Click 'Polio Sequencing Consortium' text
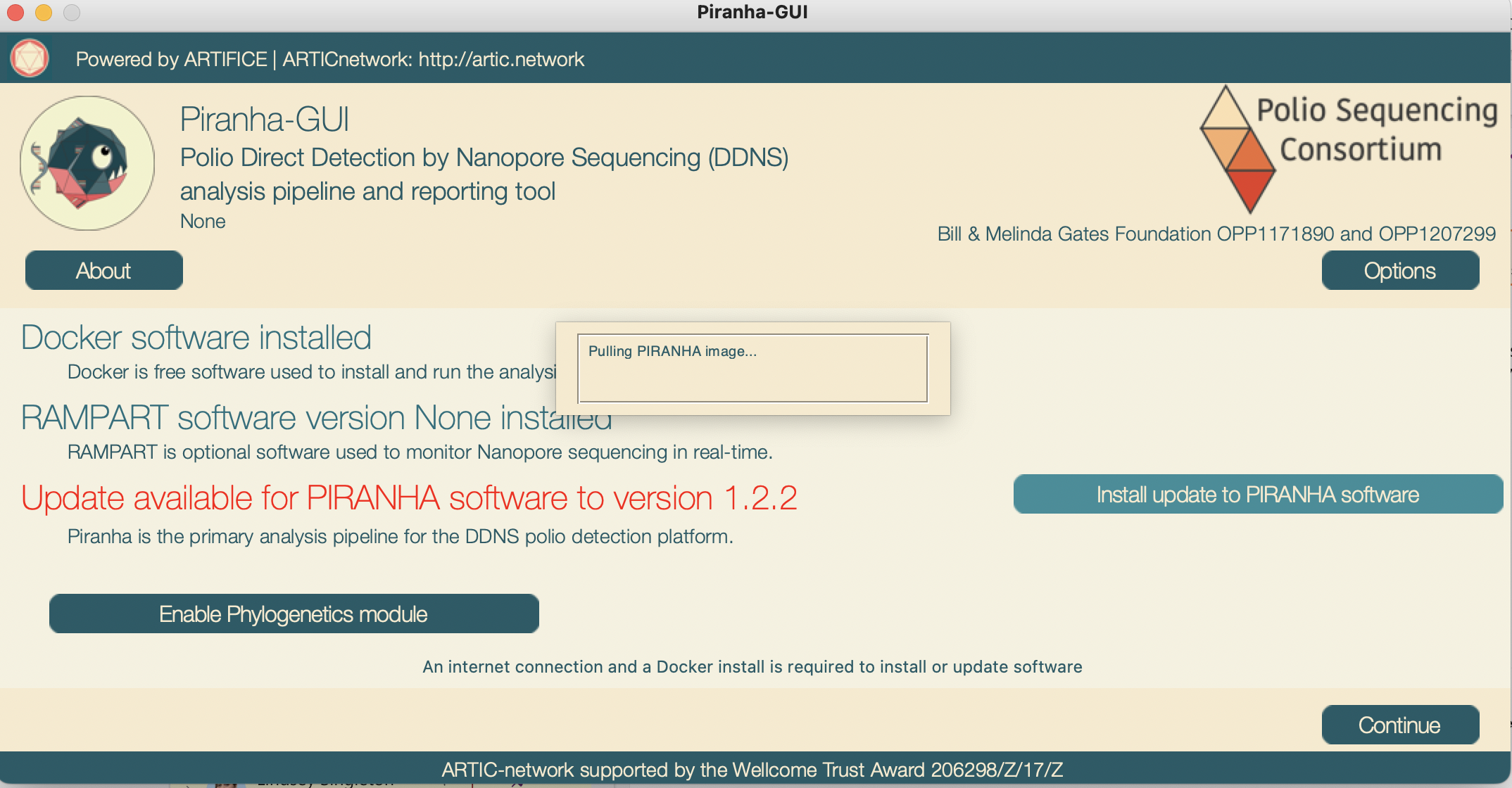 pos(1376,130)
